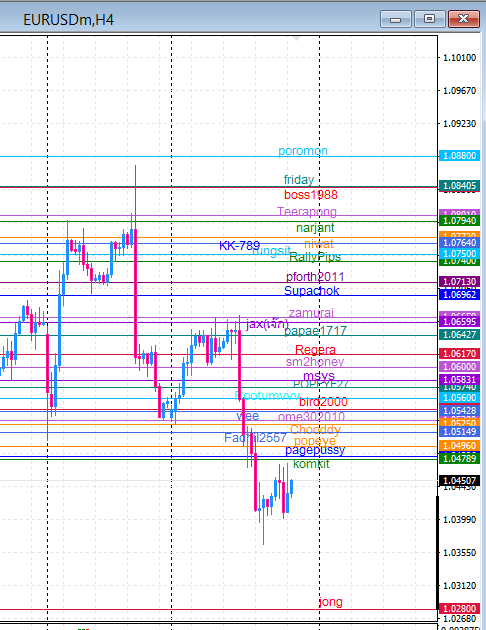
Task: Minimize the EURUSDm chart window
Action: [x=396, y=19]
